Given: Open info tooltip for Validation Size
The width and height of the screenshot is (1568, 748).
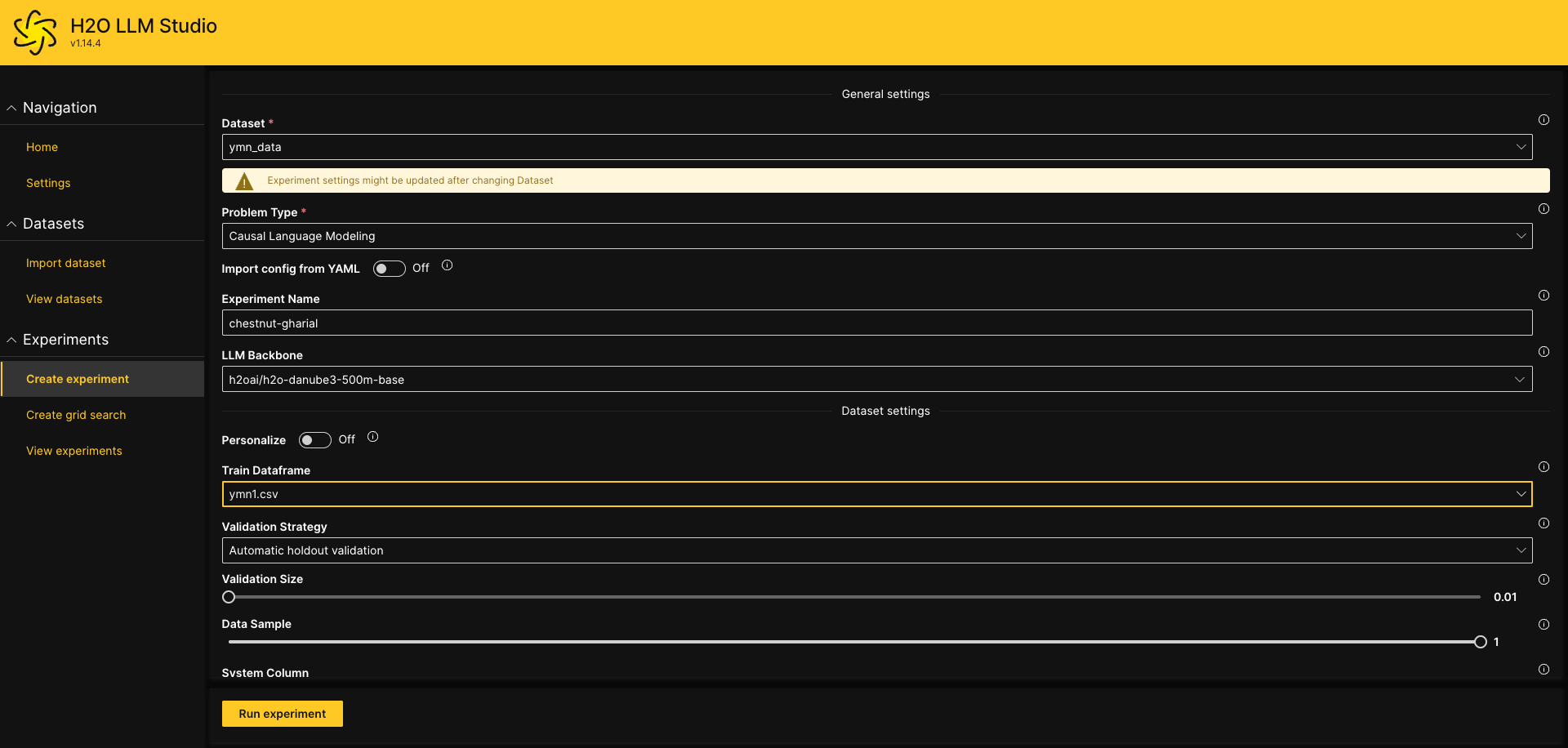Looking at the screenshot, I should click(x=1543, y=580).
